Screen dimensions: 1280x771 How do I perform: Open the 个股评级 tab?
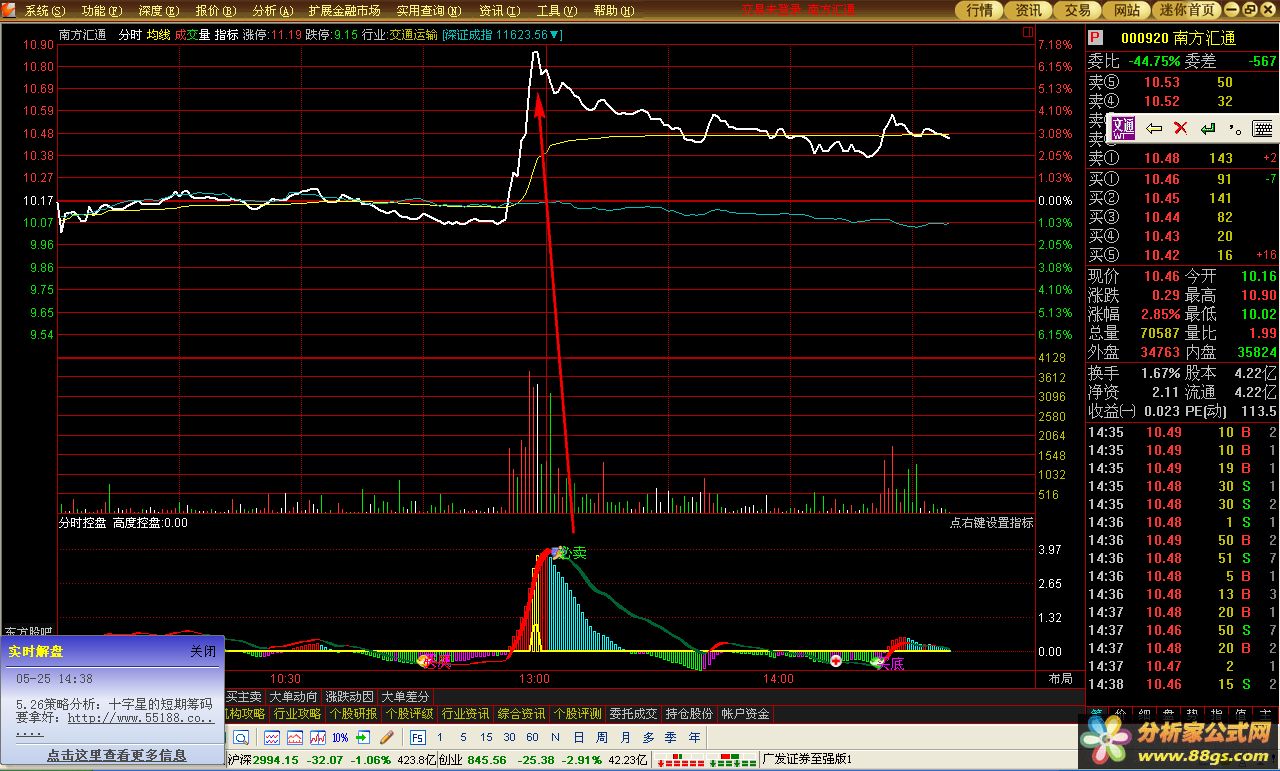(410, 714)
